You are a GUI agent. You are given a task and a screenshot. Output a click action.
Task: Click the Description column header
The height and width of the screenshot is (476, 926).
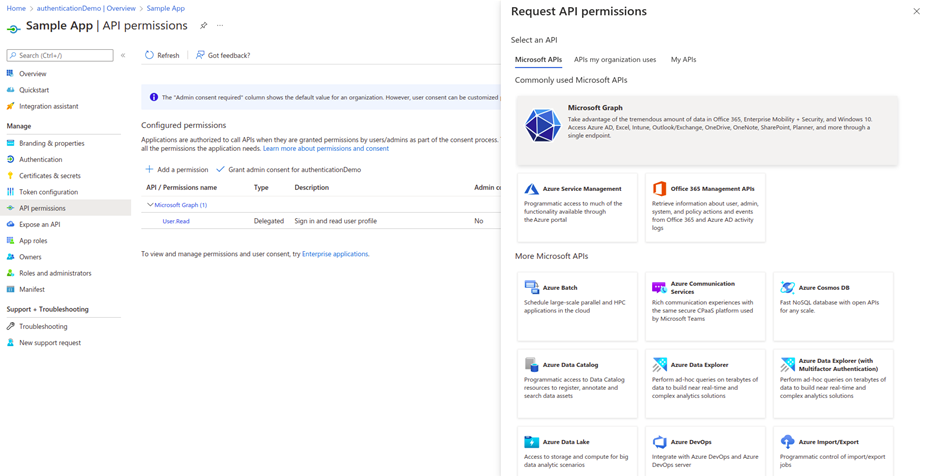point(312,187)
